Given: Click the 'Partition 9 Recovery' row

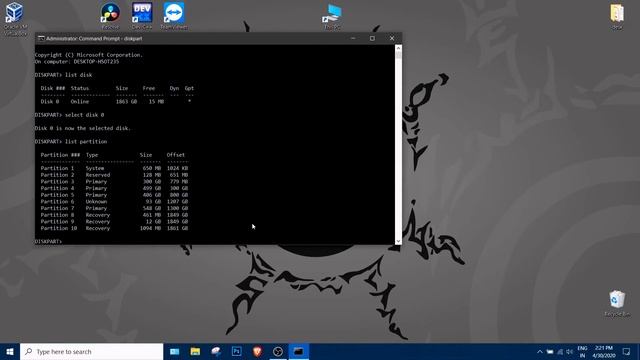Looking at the screenshot, I should point(114,221).
